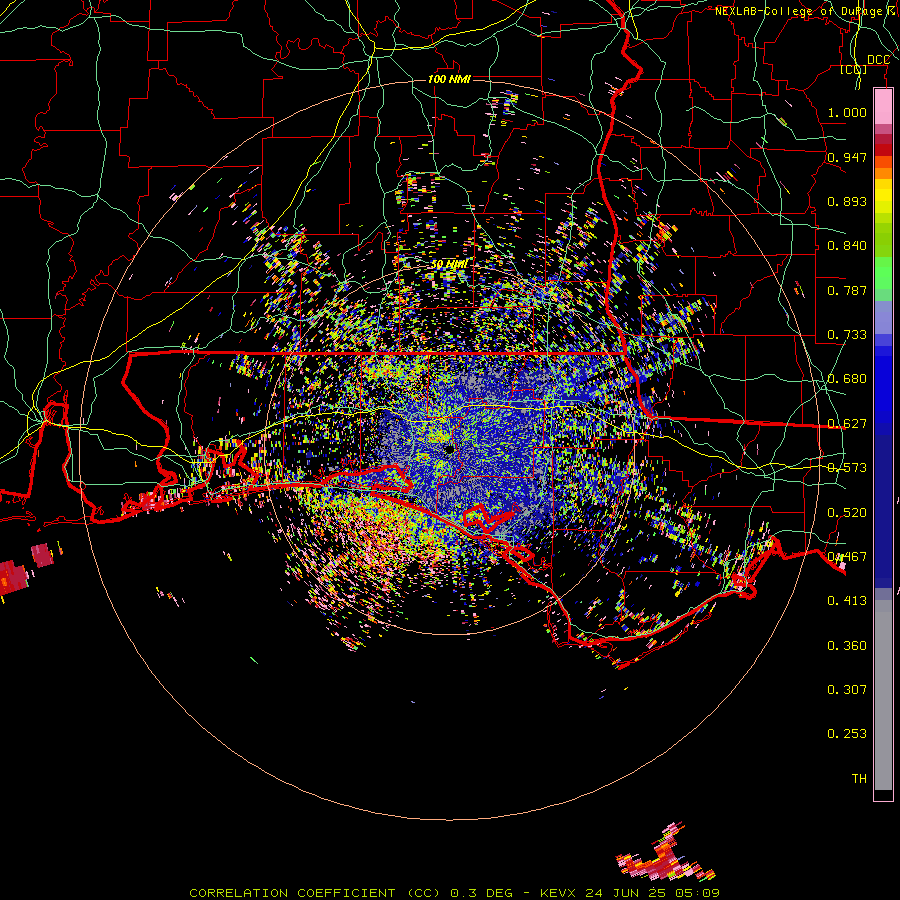900x900 pixels.
Task: Select the 0.787 legend value
Action: (x=847, y=290)
